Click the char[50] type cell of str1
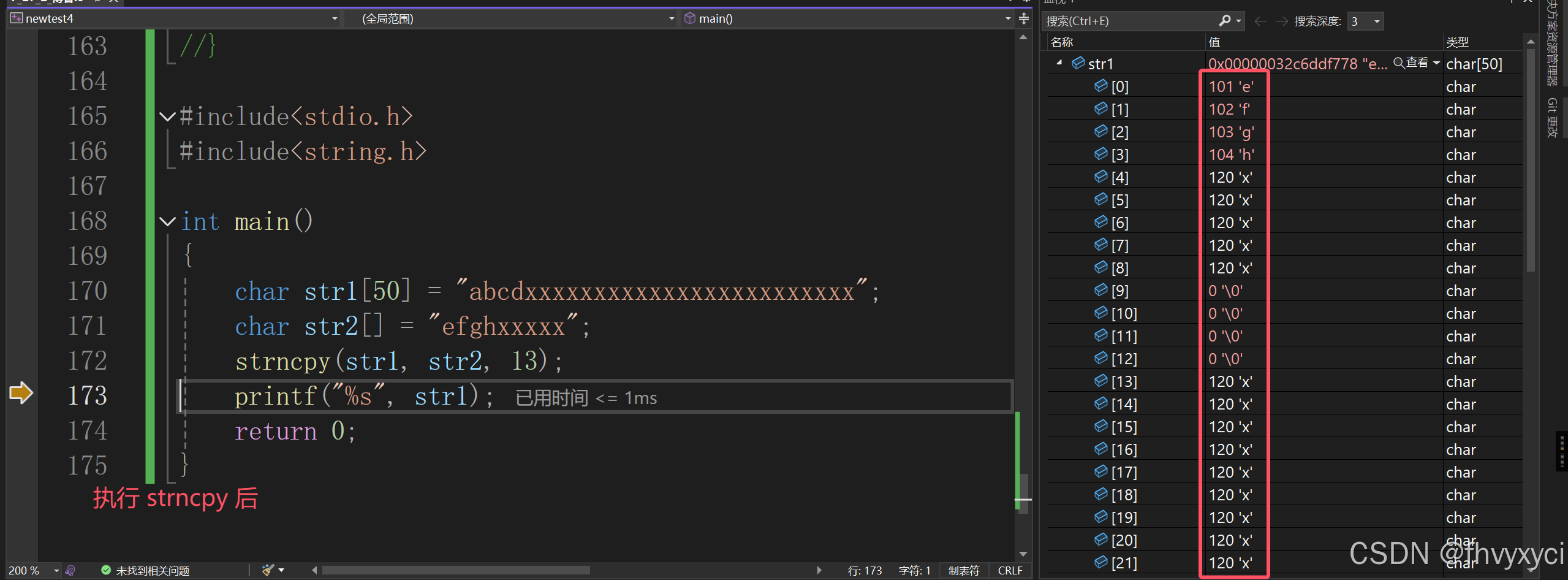This screenshot has height=580, width=1568. [1474, 64]
